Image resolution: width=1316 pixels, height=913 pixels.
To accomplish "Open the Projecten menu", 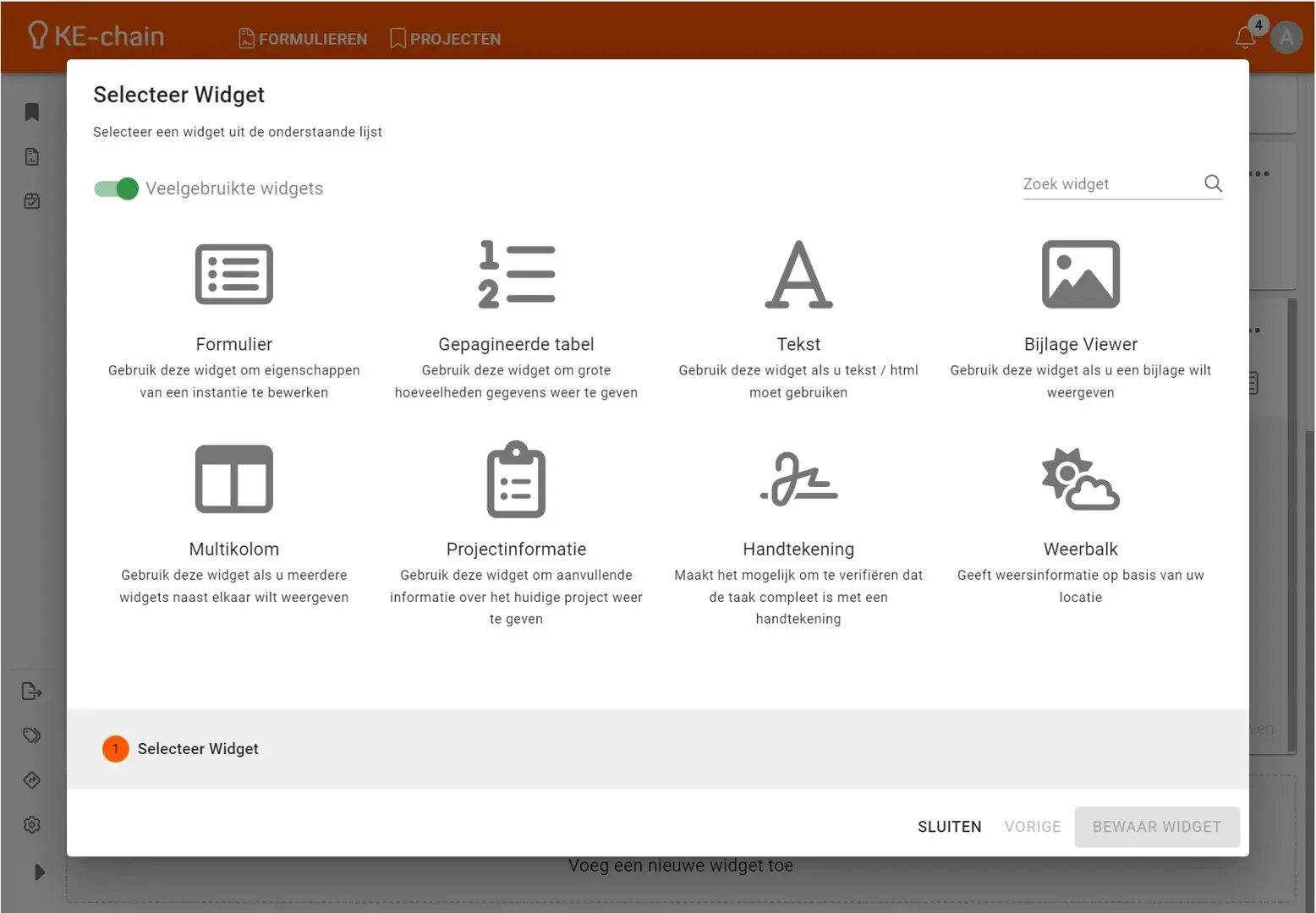I will pos(446,39).
